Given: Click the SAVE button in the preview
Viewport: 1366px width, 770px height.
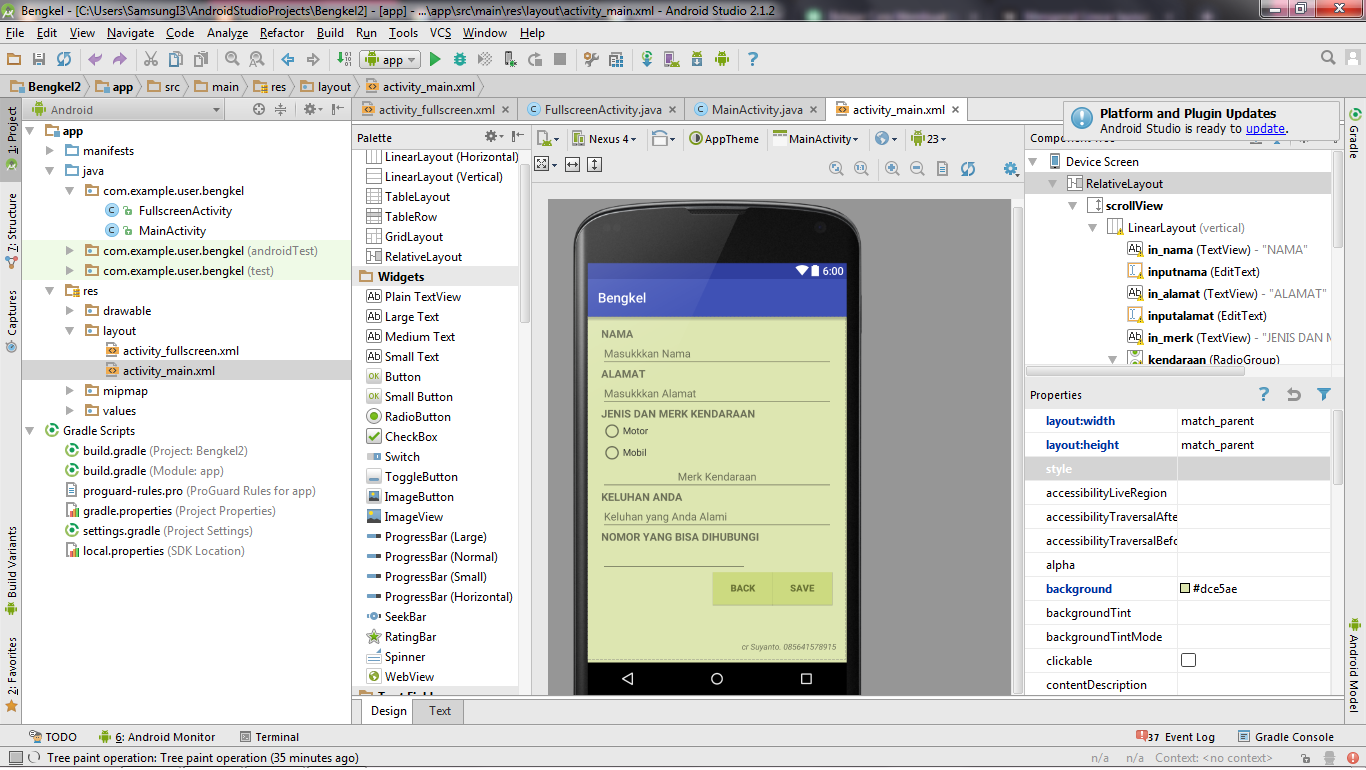Looking at the screenshot, I should 801,589.
